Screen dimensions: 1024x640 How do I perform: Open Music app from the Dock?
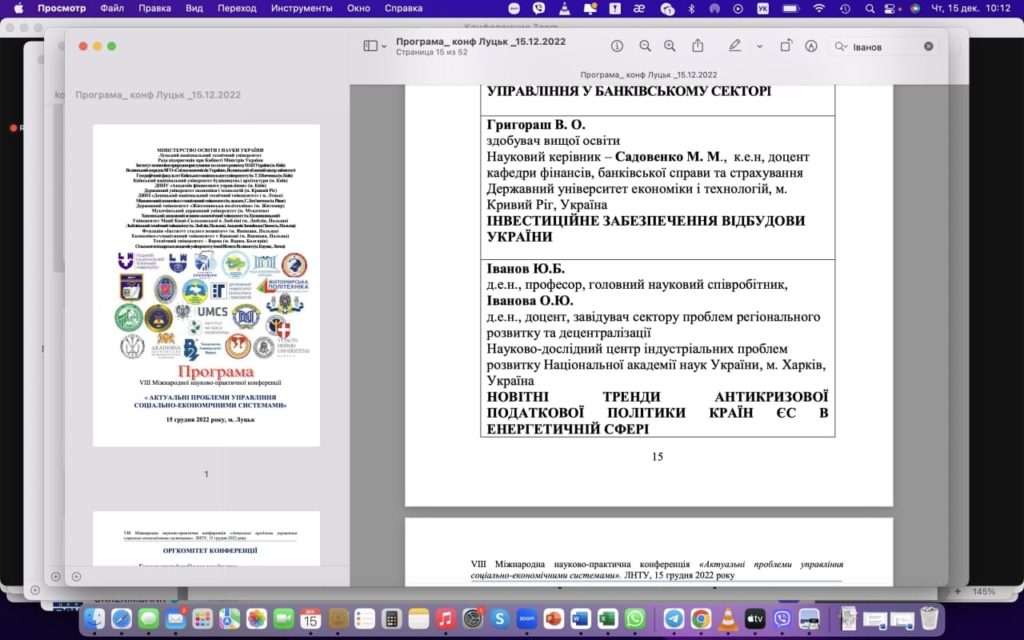click(445, 618)
